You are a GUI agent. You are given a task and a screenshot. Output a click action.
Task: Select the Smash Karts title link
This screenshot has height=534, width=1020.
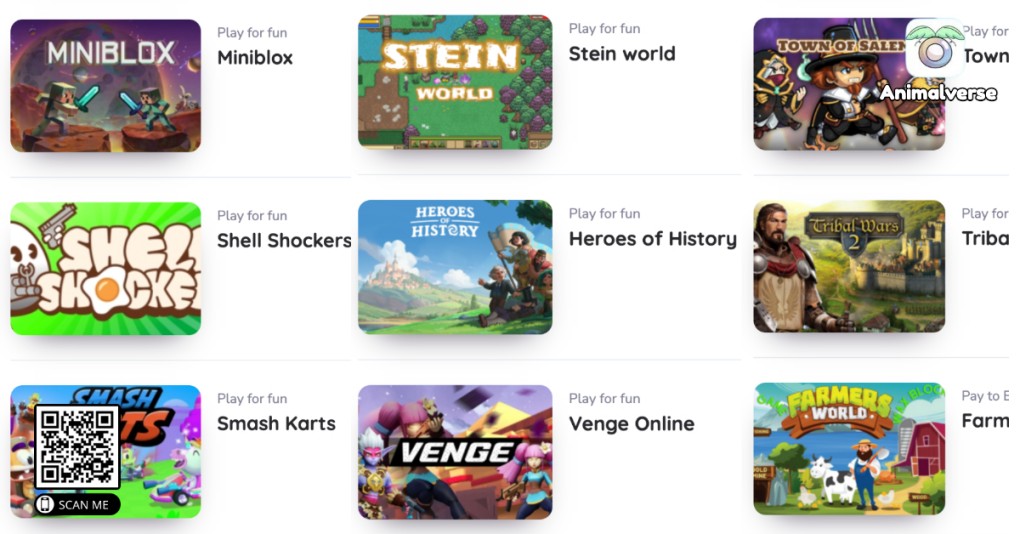pyautogui.click(x=276, y=423)
